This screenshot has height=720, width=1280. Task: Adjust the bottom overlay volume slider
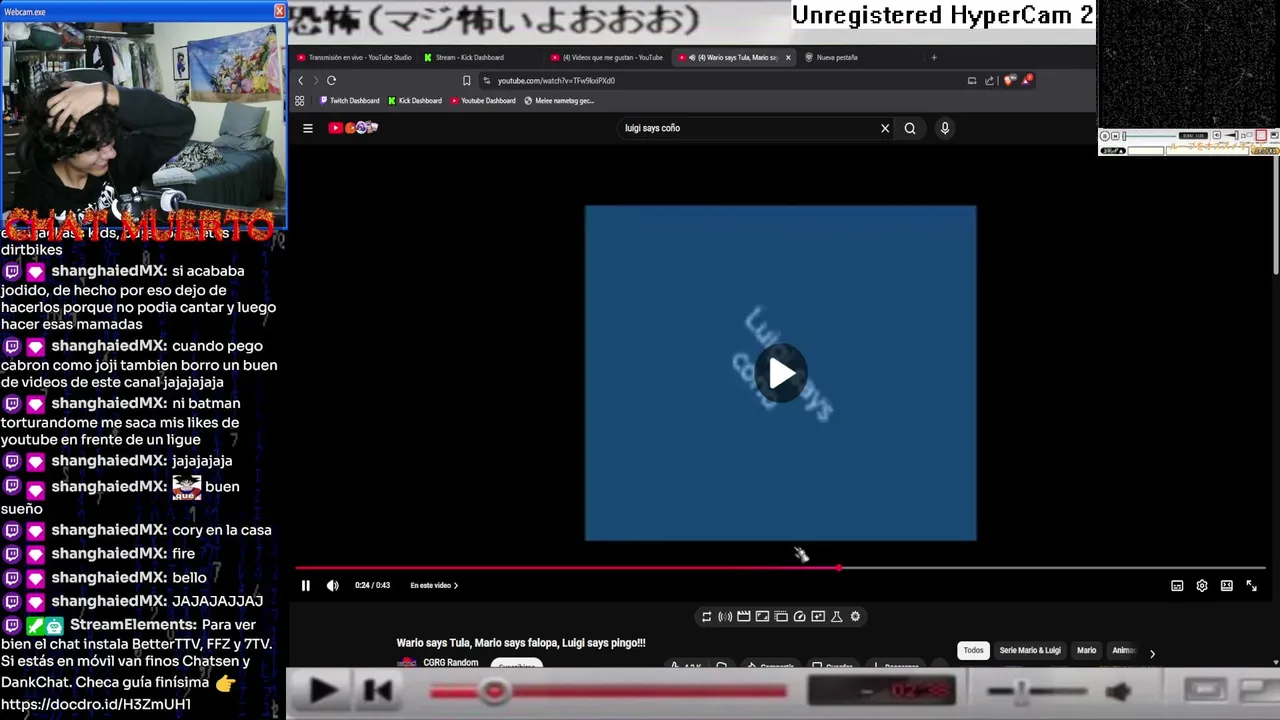[1038, 691]
